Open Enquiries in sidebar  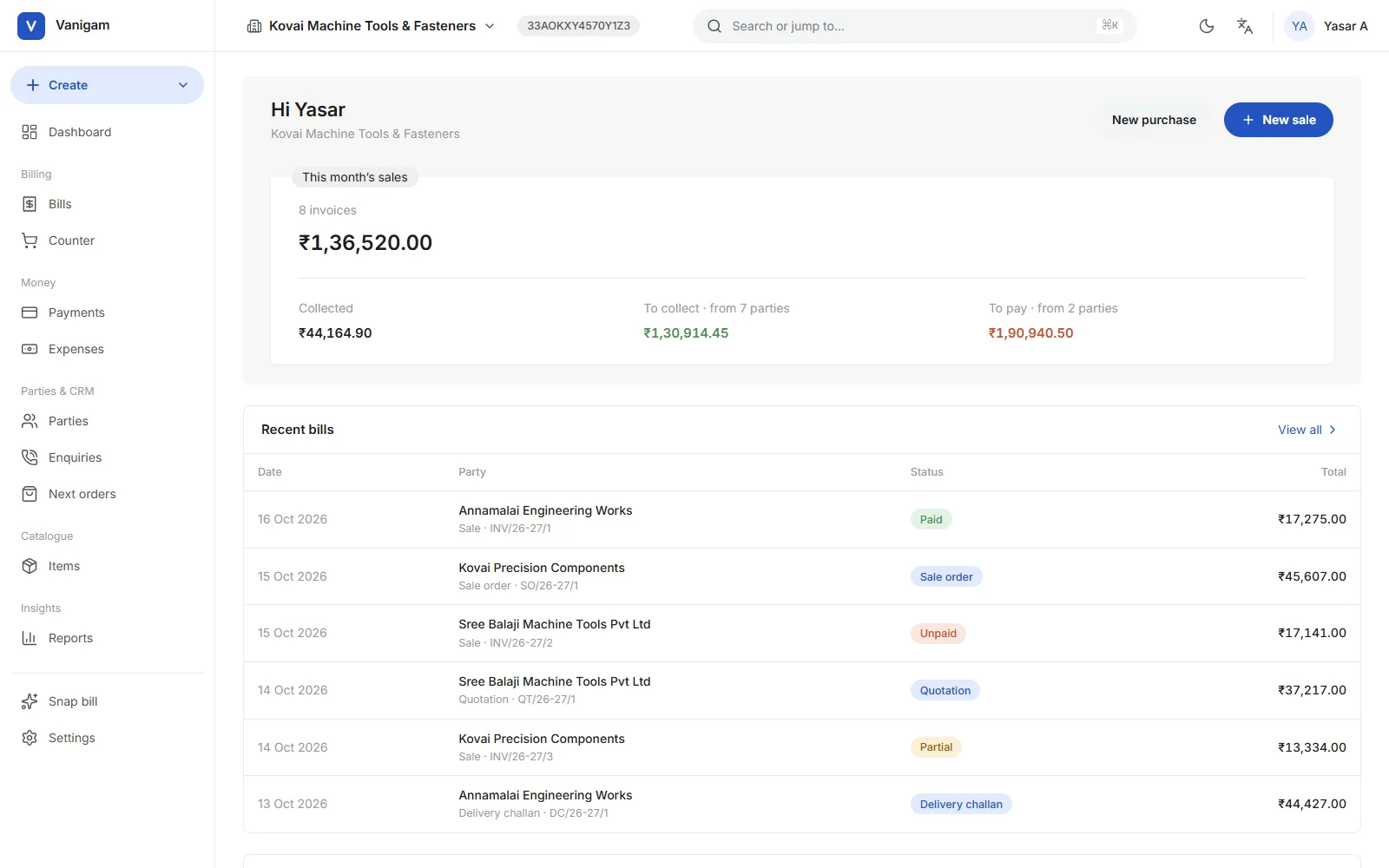(x=107, y=457)
